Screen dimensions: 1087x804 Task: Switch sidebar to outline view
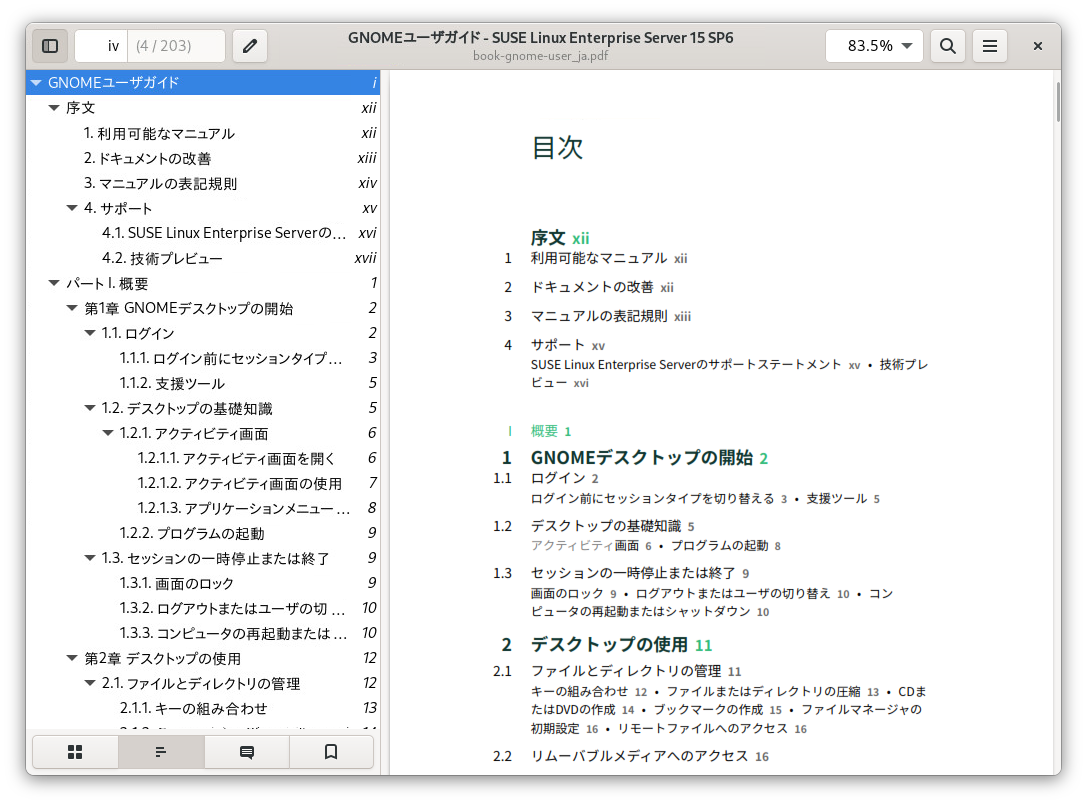point(161,752)
